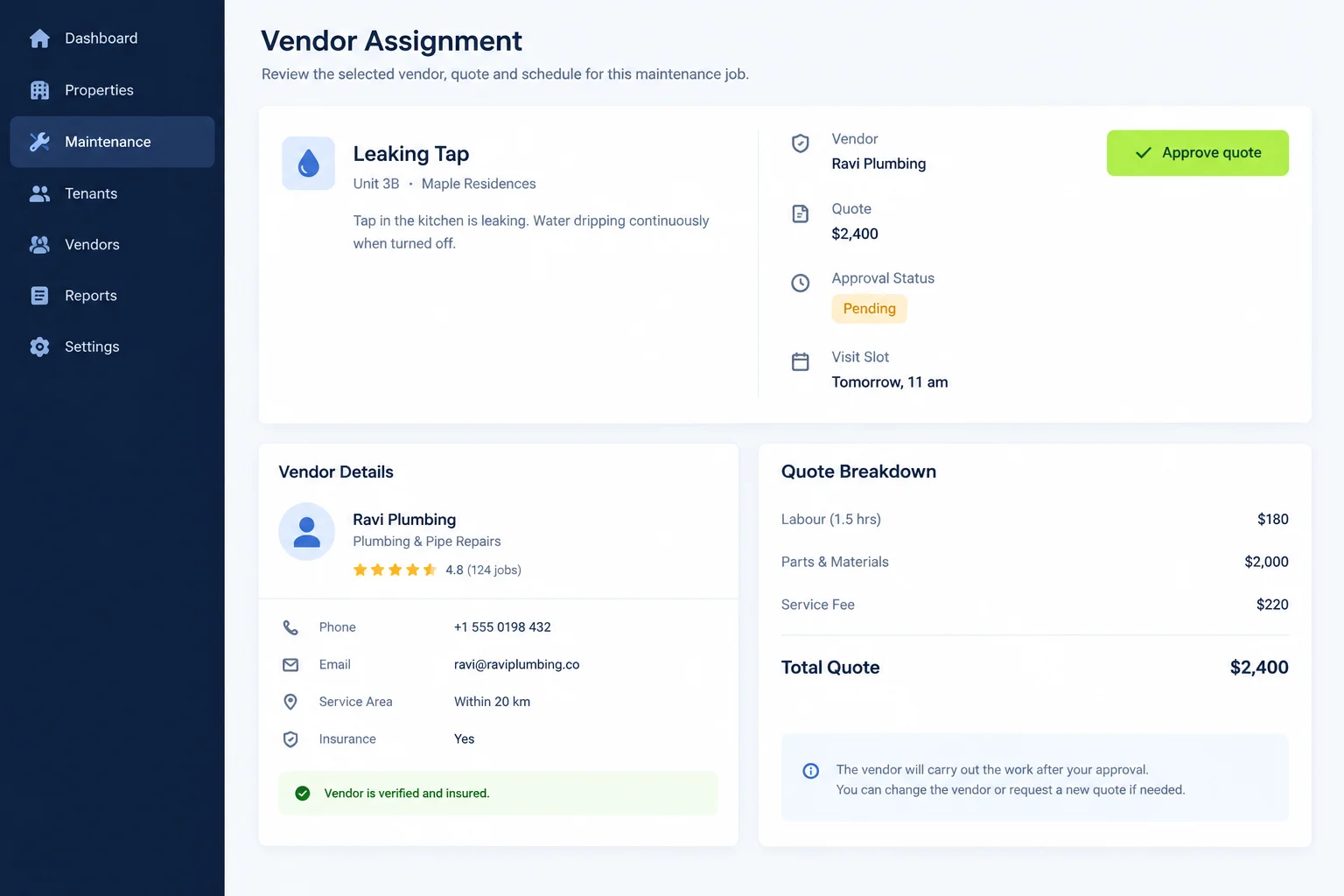Click the calendar icon beside Visit Slot
Viewport: 1344px width, 896px height.
click(x=800, y=361)
